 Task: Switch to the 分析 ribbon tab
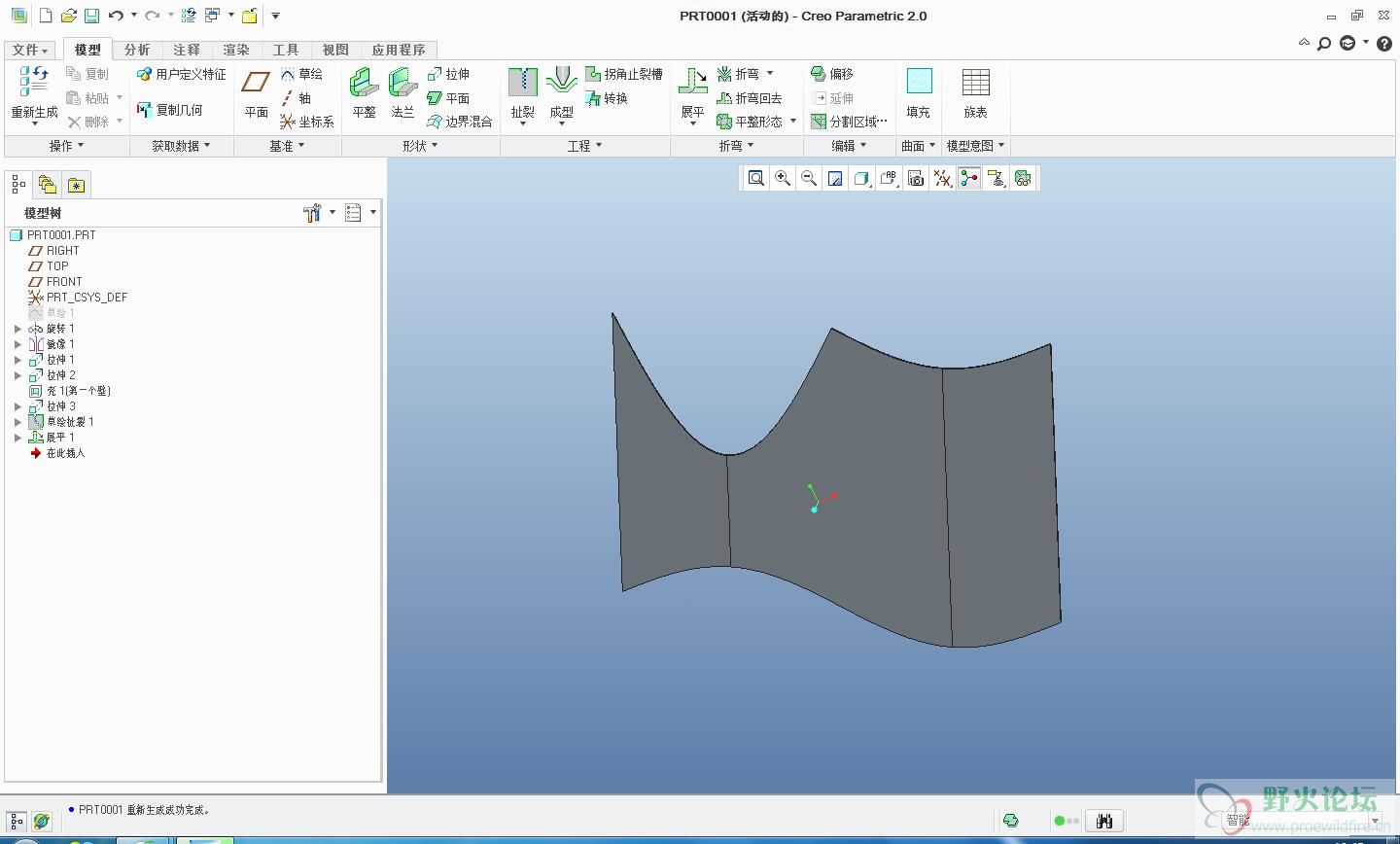[x=137, y=50]
